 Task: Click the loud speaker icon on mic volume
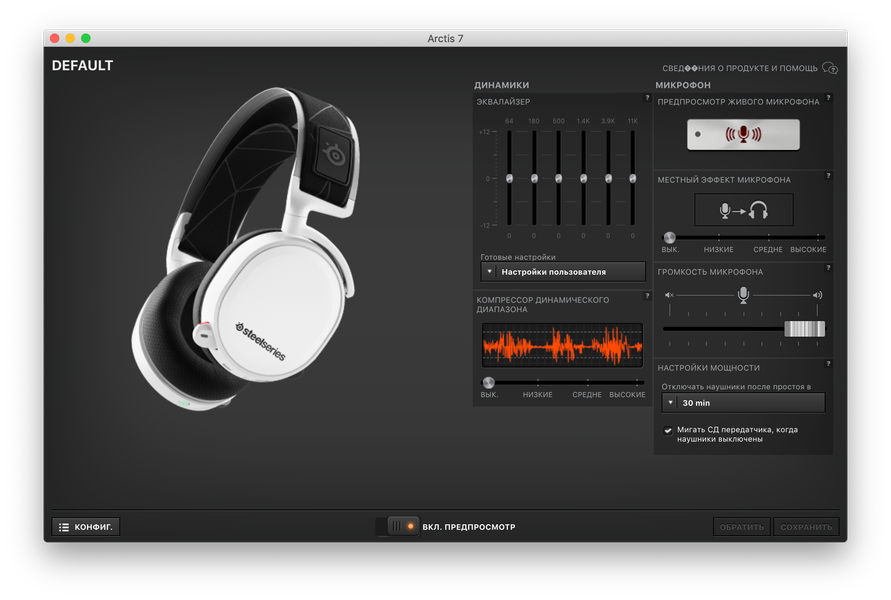(817, 295)
